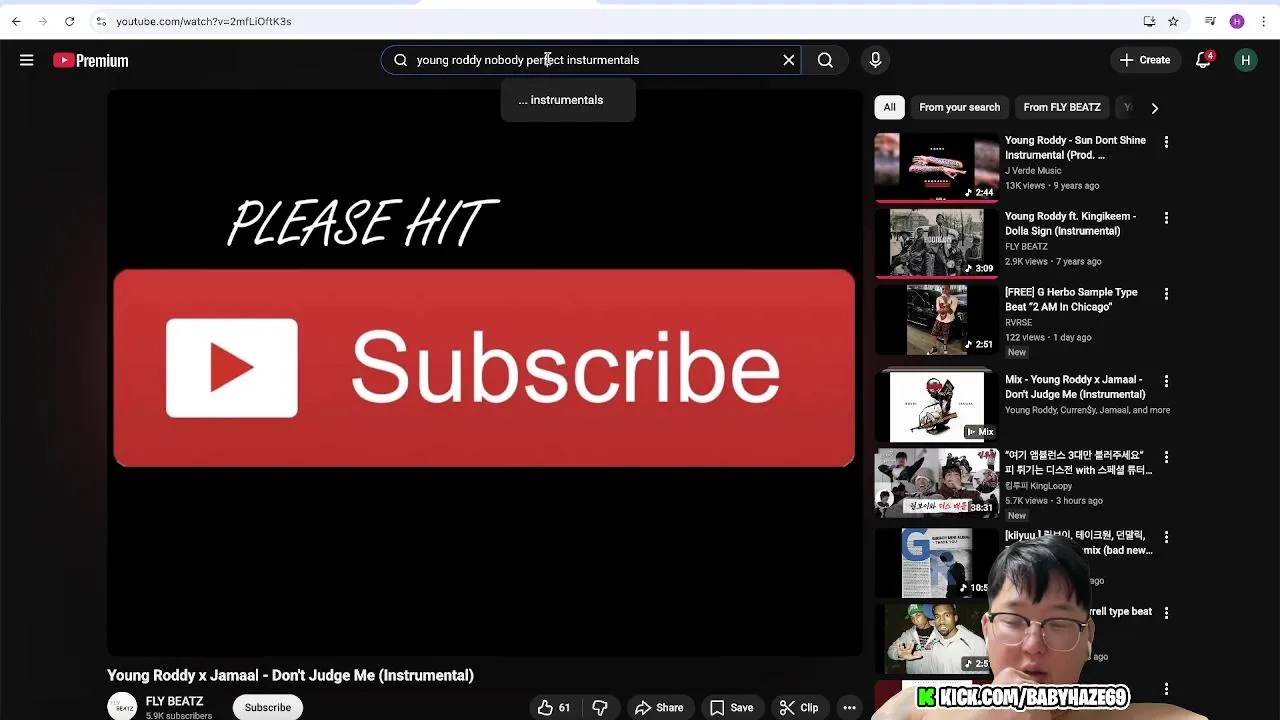Show more filter chips with right arrow
Screen dimensions: 1280x720
click(x=1154, y=107)
